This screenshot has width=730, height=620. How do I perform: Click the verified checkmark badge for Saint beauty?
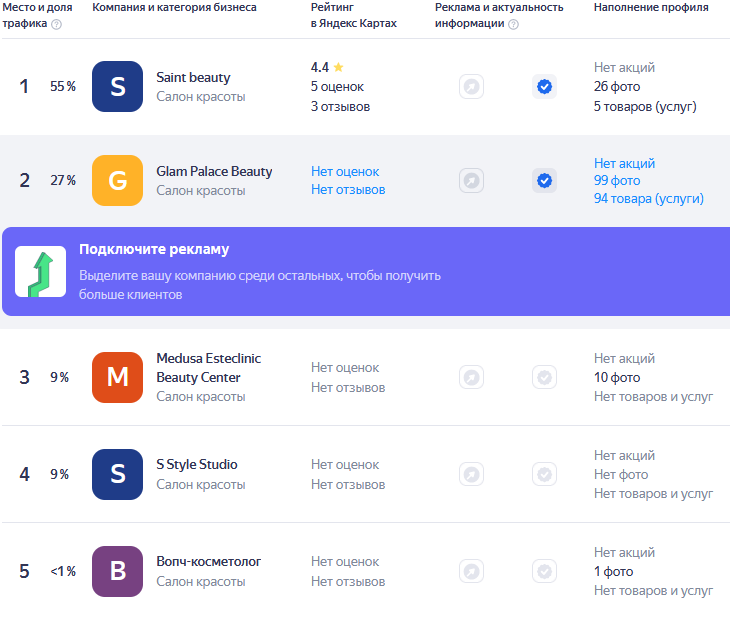544,87
